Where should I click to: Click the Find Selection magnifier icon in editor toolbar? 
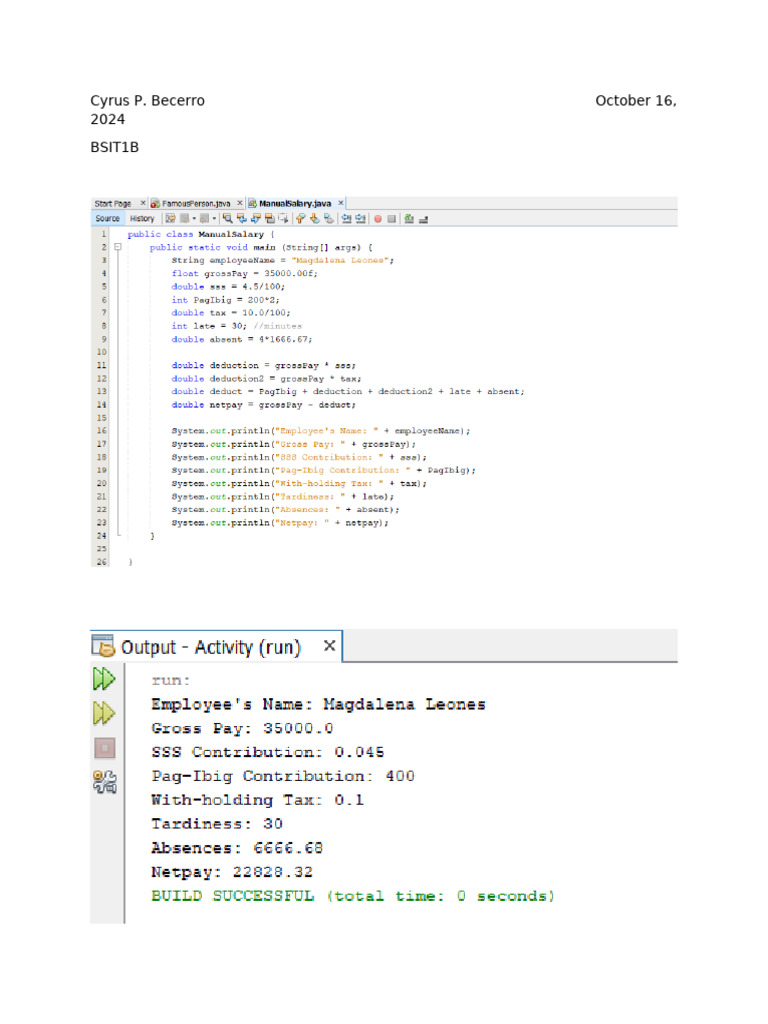[228, 218]
